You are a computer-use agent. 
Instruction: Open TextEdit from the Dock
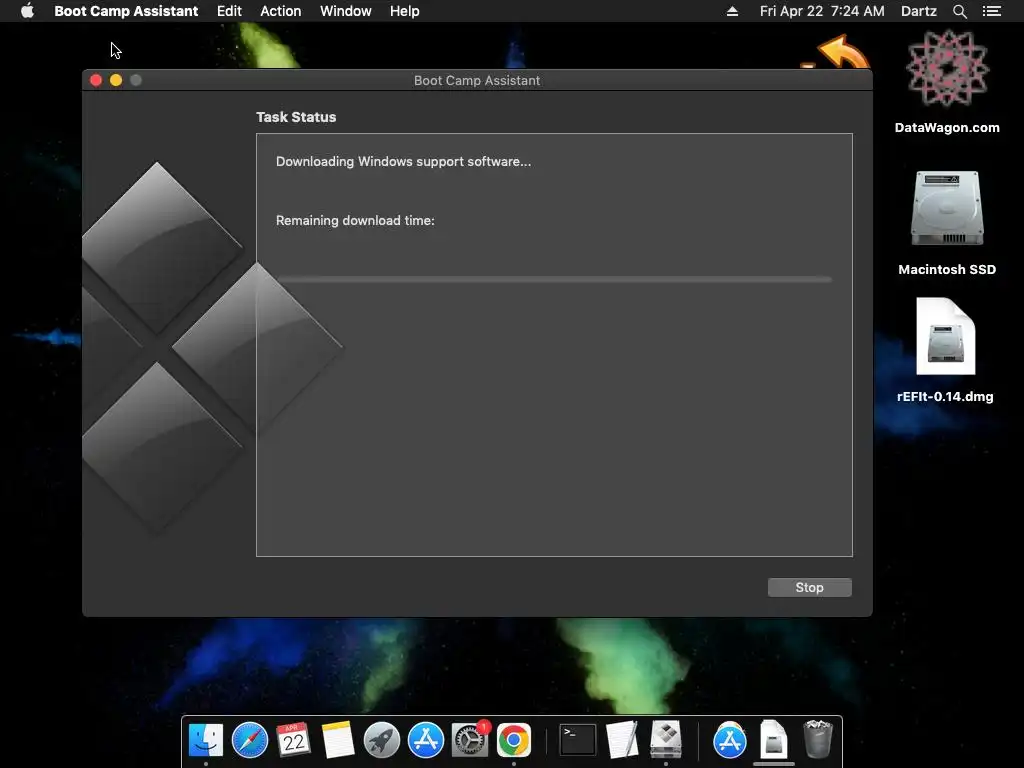[x=622, y=740]
